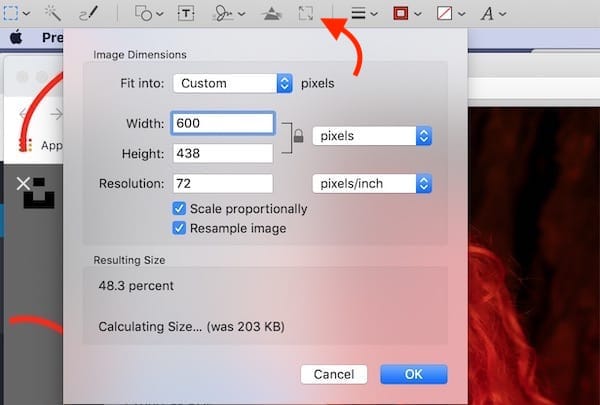Toggle the Resample image checkbox
The width and height of the screenshot is (600, 405).
179,228
